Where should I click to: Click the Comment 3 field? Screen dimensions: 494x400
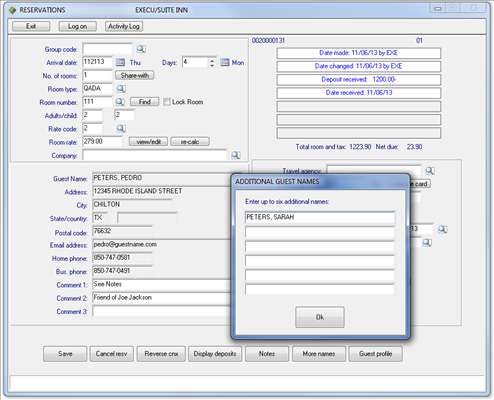coord(162,311)
